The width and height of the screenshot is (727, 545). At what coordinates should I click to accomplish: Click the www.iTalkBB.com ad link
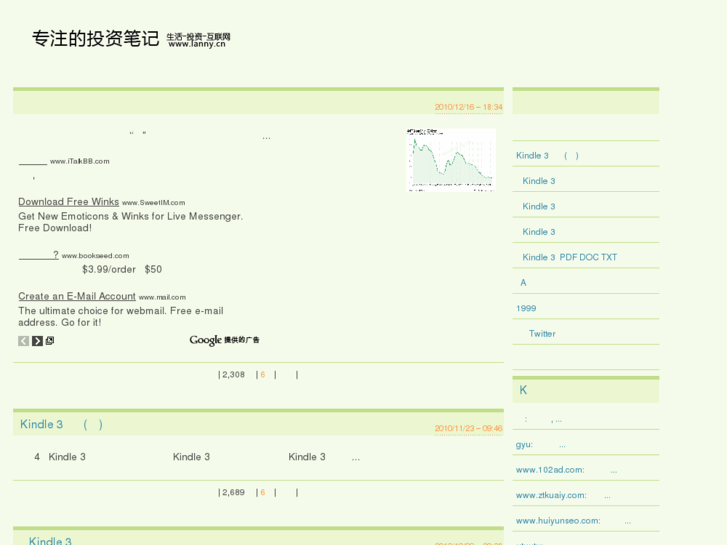pyautogui.click(x=80, y=161)
